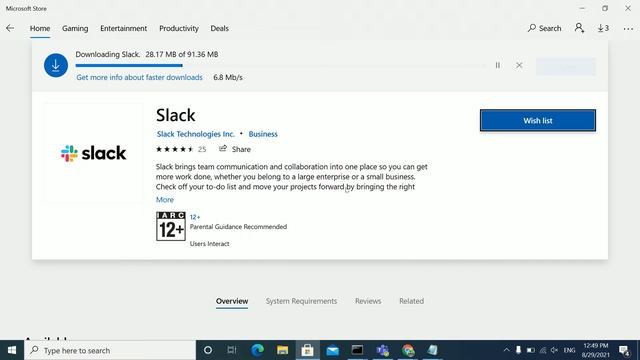Click ENG language indicator
This screenshot has width=640, height=360.
(x=569, y=350)
